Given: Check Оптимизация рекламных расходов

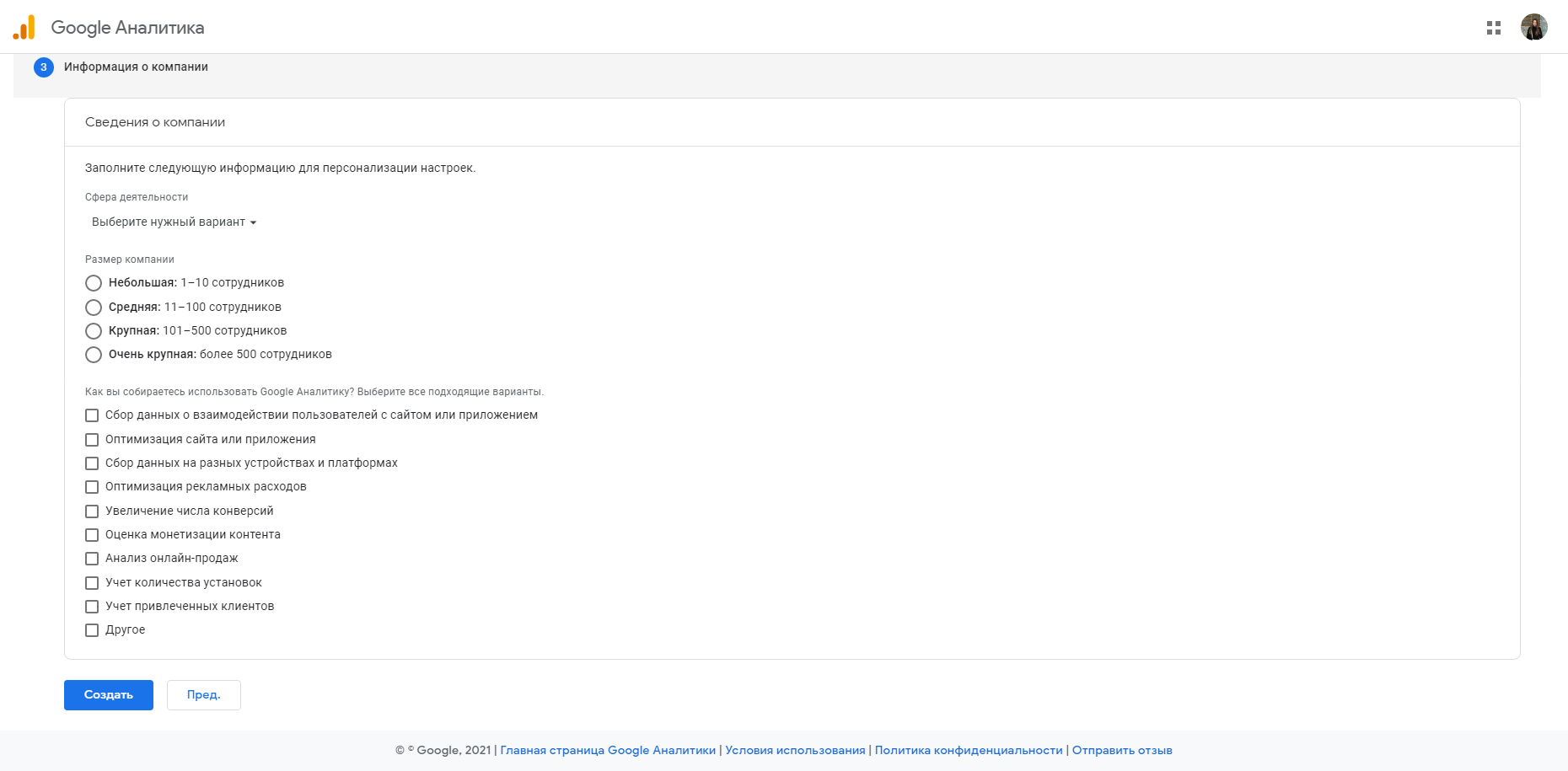Looking at the screenshot, I should (x=92, y=487).
